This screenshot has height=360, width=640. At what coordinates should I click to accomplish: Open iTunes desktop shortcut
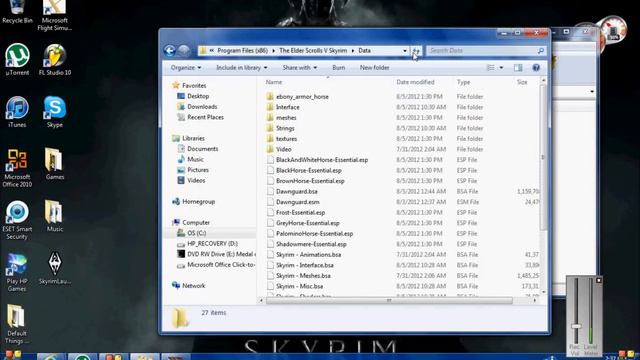pyautogui.click(x=17, y=112)
